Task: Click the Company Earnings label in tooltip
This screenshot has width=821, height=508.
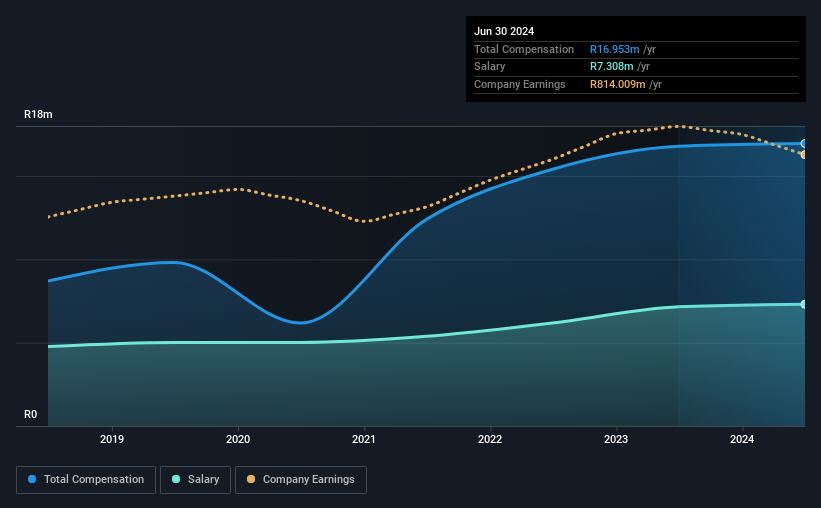Action: 519,84
